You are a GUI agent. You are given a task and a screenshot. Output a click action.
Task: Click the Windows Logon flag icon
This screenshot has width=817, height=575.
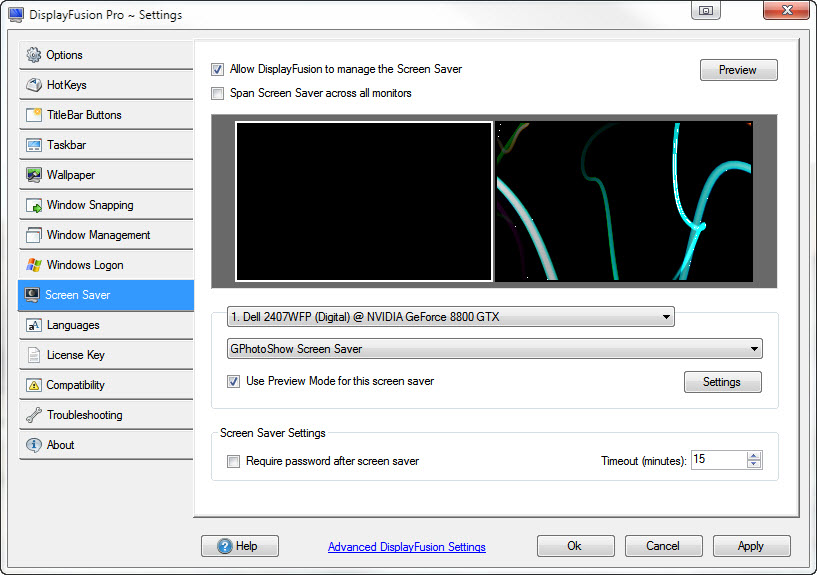[33, 265]
